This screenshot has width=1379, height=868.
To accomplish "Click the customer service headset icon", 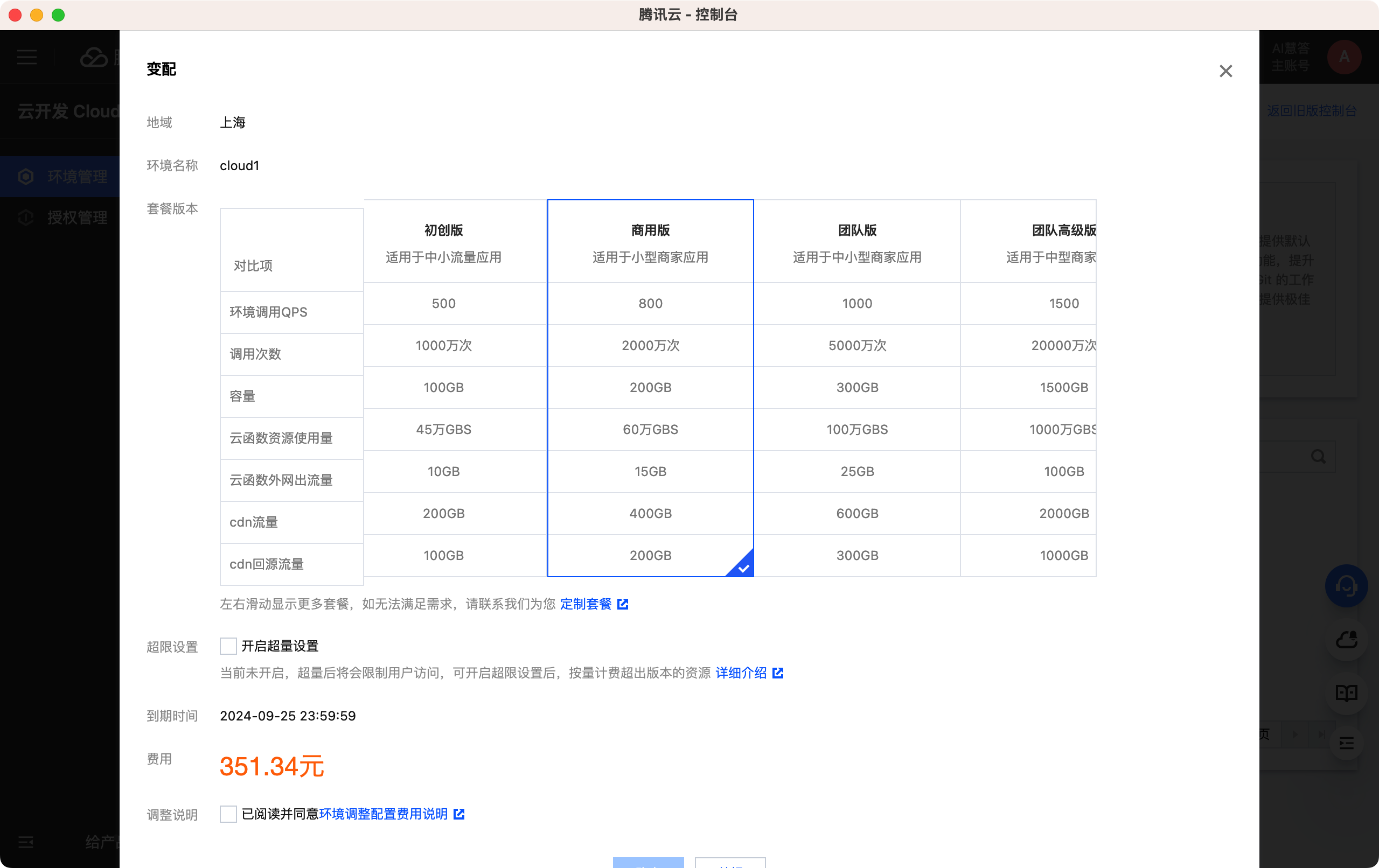I will point(1346,586).
